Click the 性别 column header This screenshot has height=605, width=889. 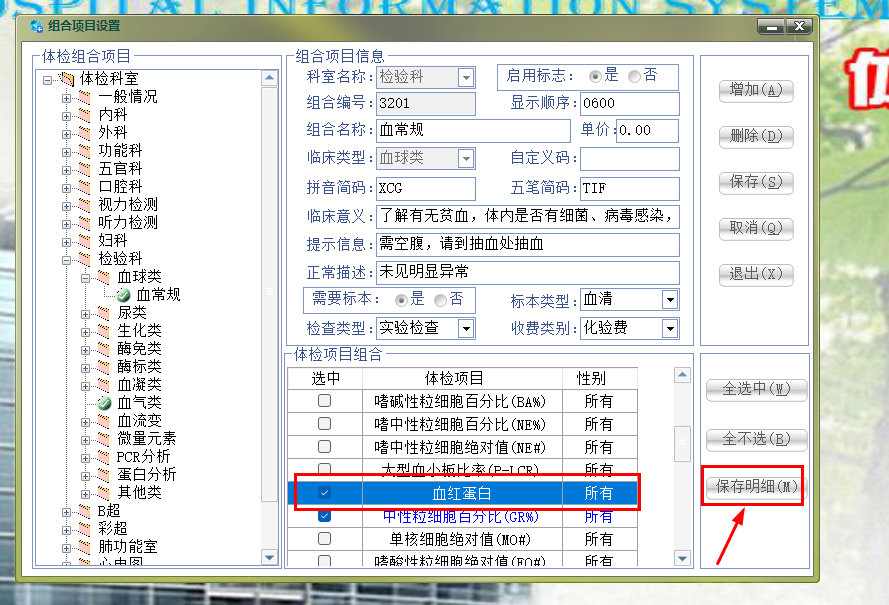click(599, 379)
